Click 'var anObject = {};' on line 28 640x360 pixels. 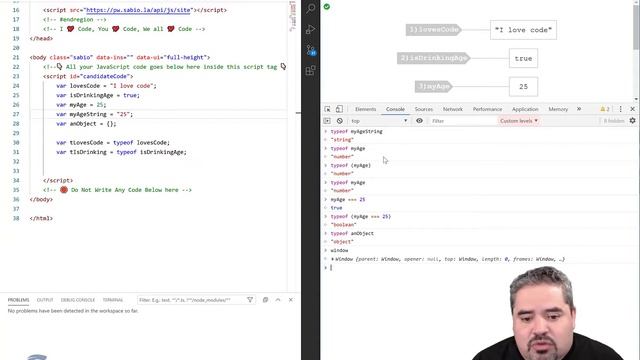[x=86, y=124]
